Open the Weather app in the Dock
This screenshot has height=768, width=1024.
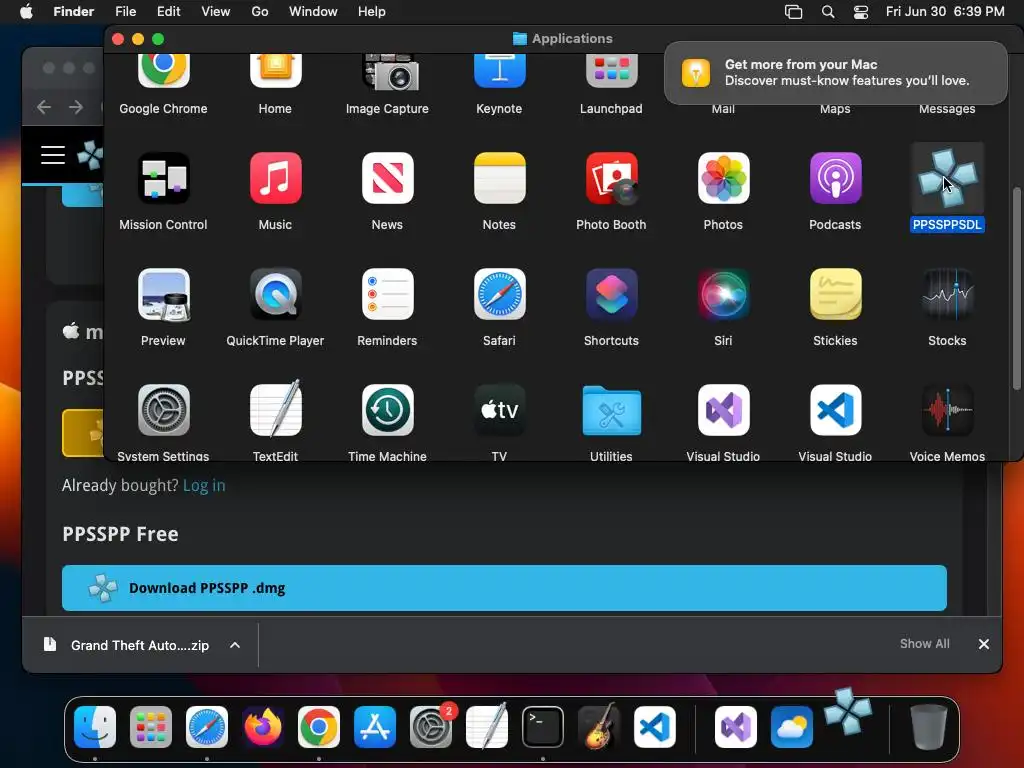pos(792,727)
